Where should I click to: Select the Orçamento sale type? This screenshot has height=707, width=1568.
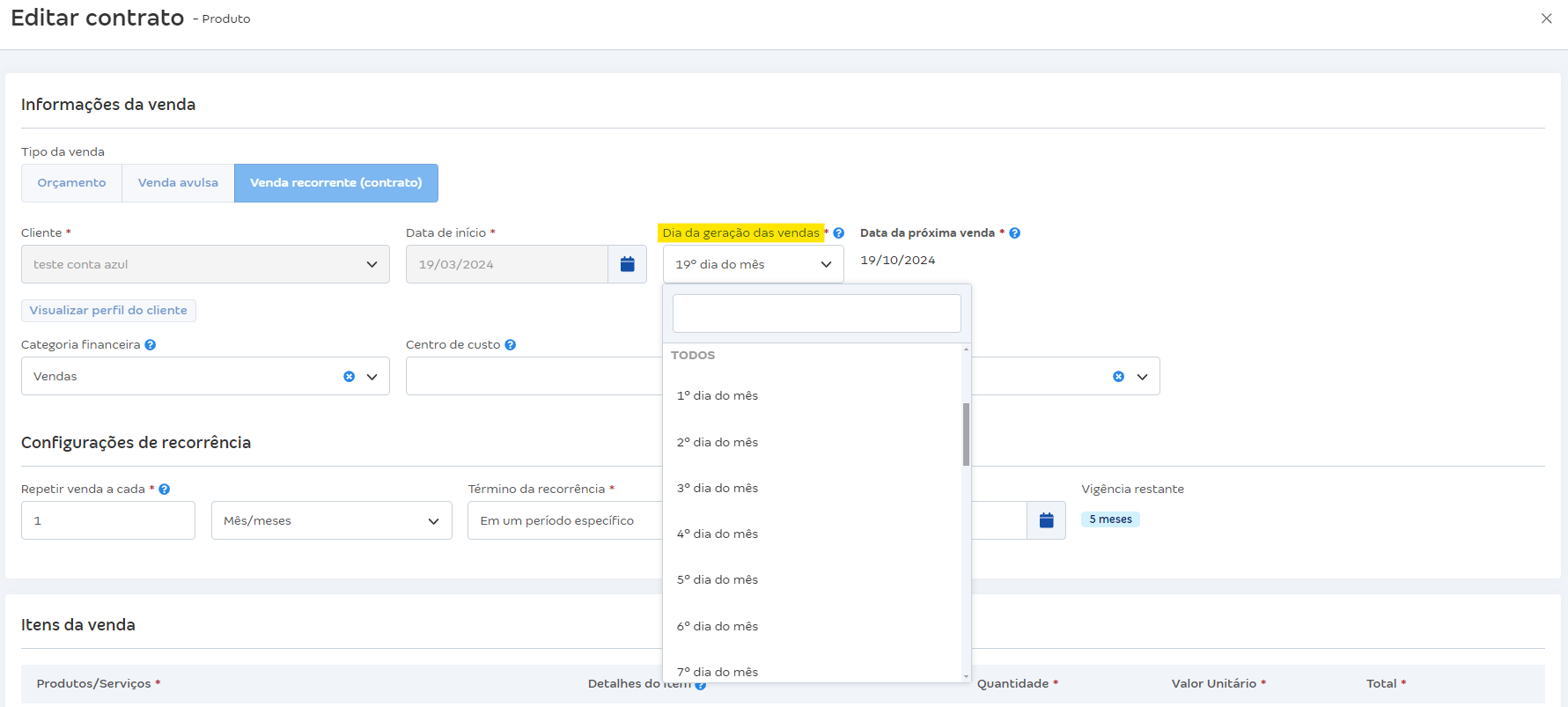71,183
